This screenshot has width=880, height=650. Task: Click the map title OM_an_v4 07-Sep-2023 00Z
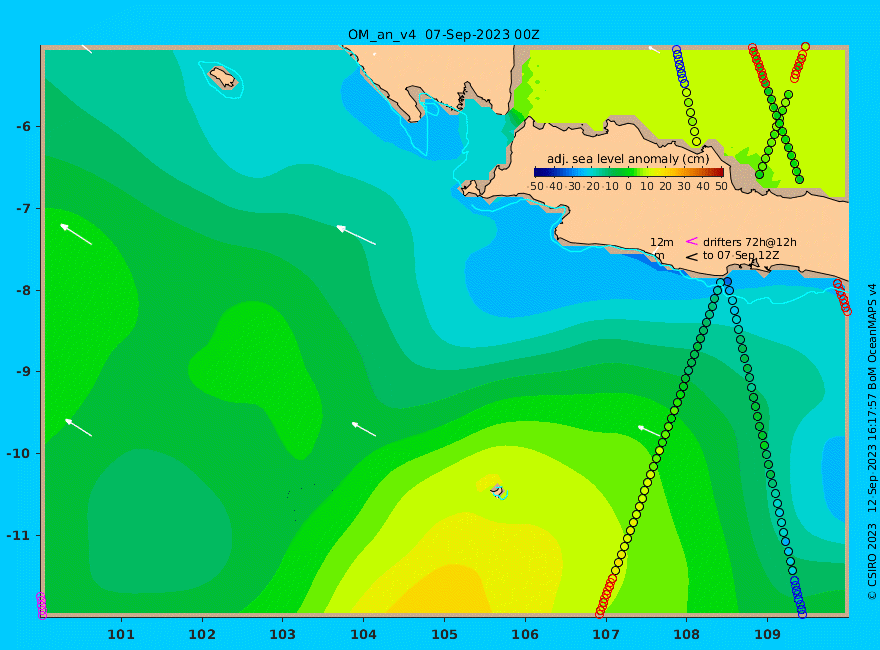443,35
